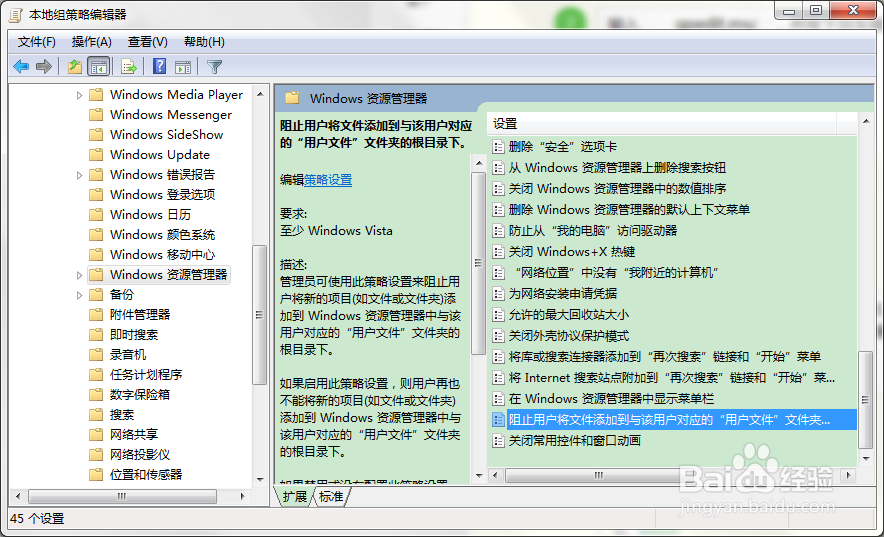Switch to the 扩展 tab
Image resolution: width=884 pixels, height=537 pixels.
294,496
